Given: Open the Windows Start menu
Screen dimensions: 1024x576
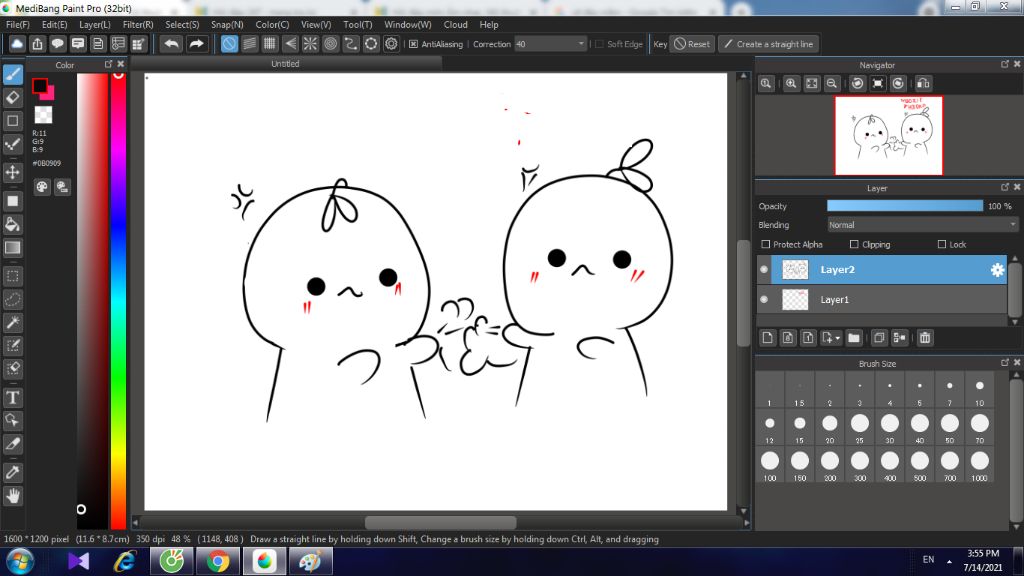Looking at the screenshot, I should pyautogui.click(x=20, y=562).
